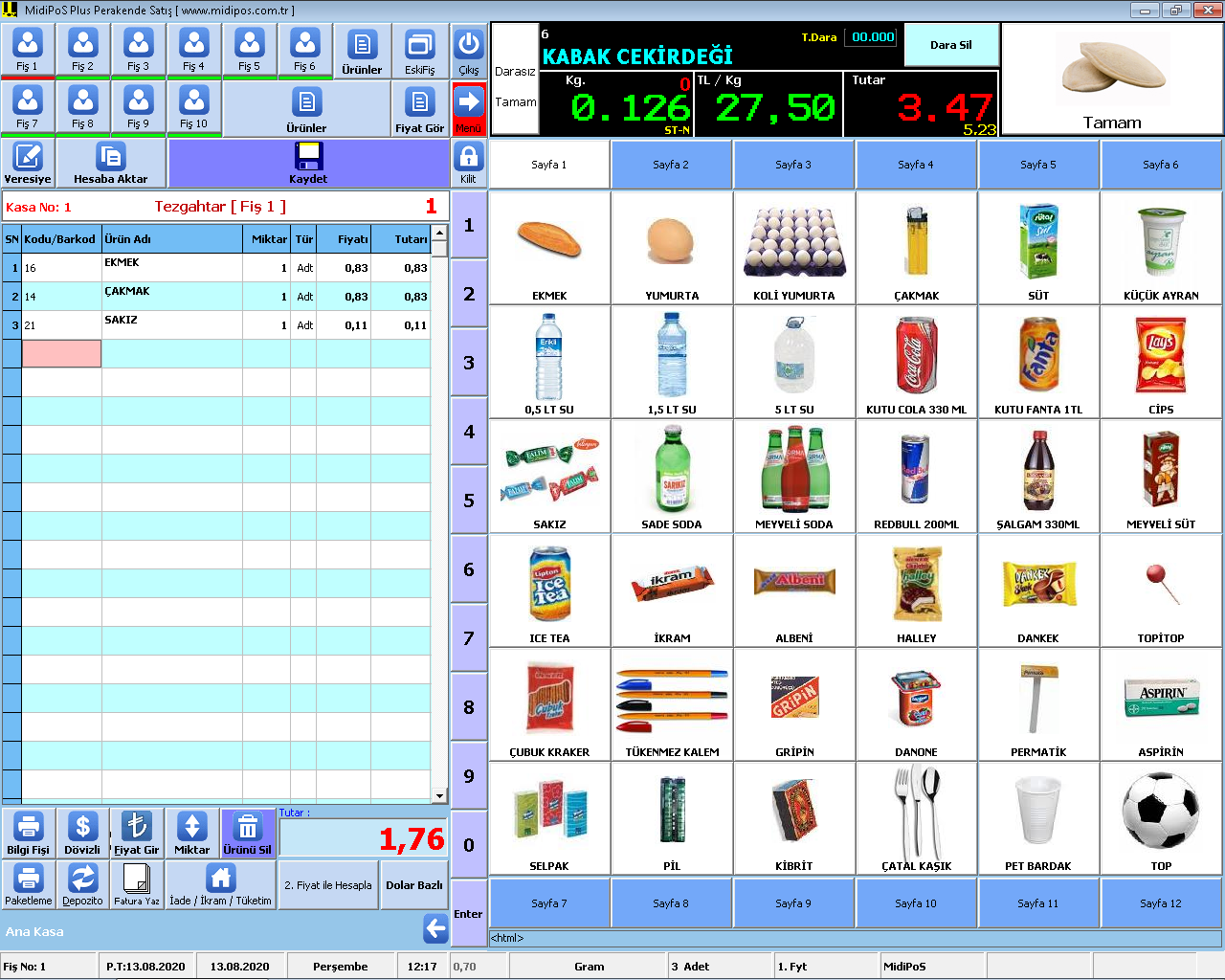Screen dimensions: 1225x980
Task: Add EKMEK product to receipt
Action: pos(549,248)
